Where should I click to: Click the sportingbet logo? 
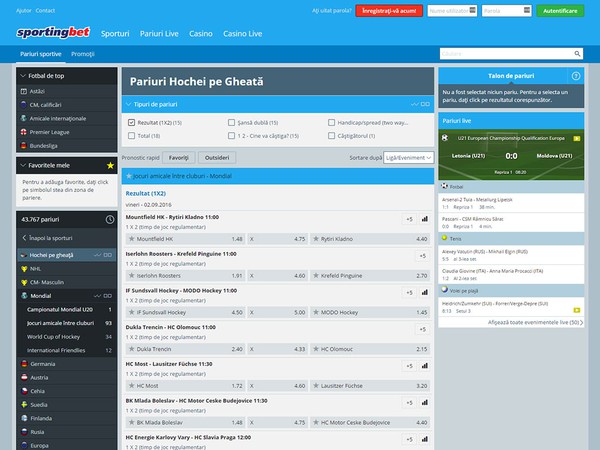(53, 33)
